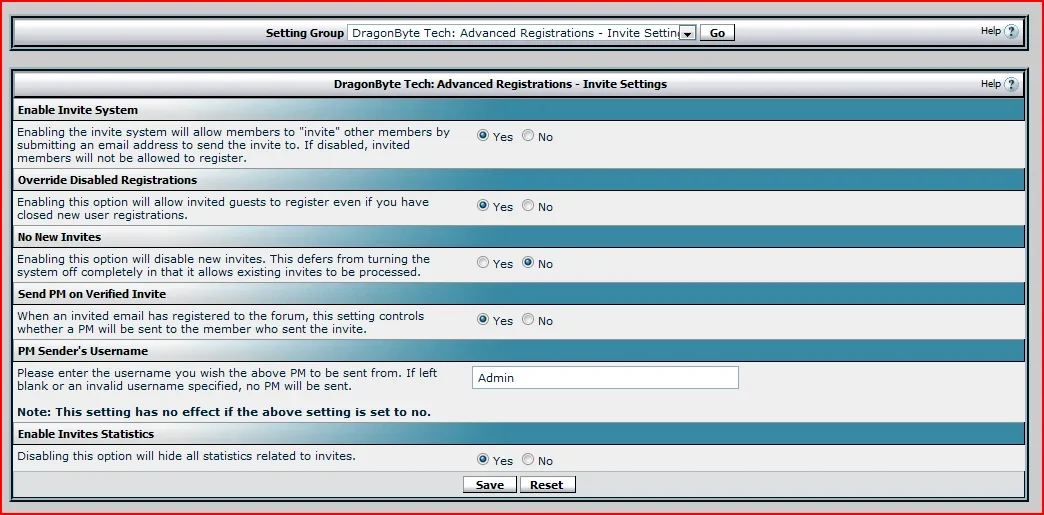Click the Go button
The width and height of the screenshot is (1044, 515).
717,33
